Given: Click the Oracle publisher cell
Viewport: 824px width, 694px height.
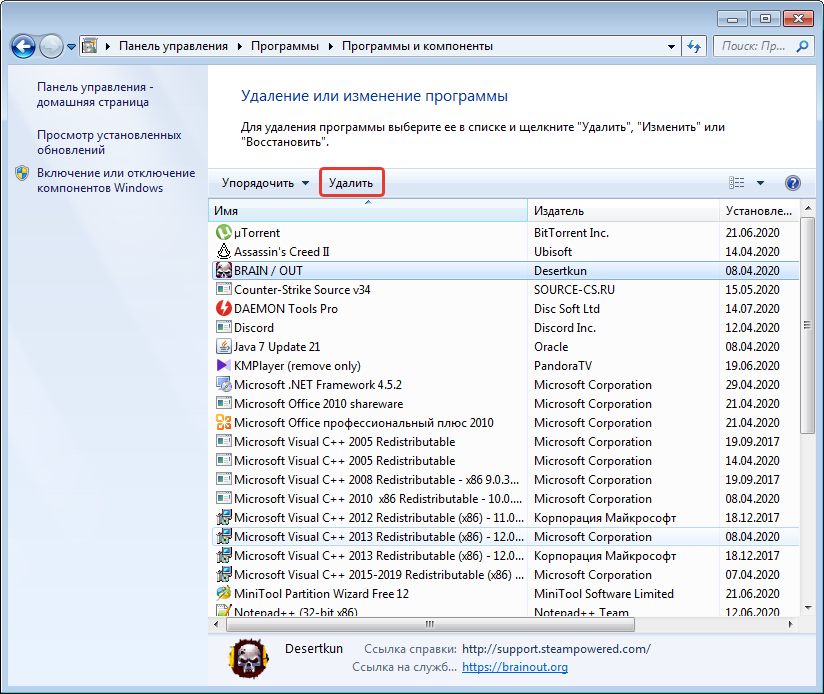Looking at the screenshot, I should click(551, 347).
